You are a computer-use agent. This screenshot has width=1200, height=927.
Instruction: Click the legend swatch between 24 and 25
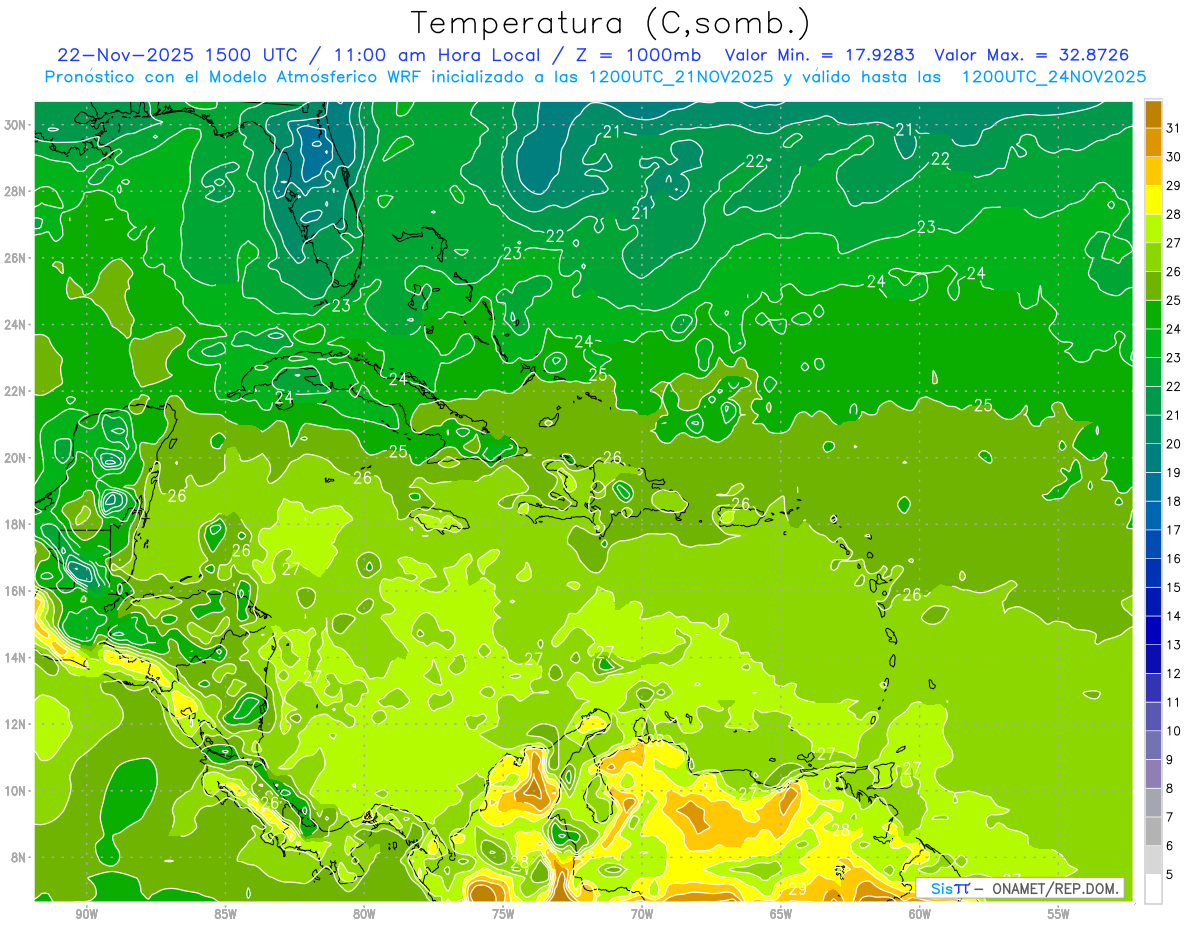point(1153,314)
